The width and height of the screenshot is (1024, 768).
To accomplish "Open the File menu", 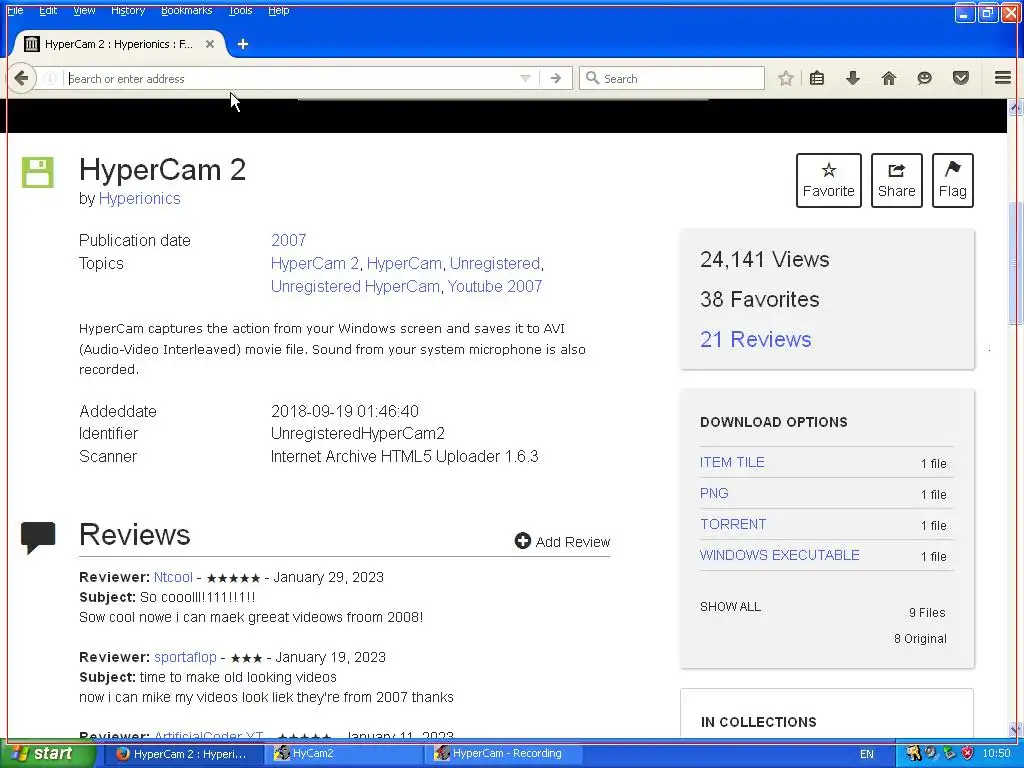I will [x=15, y=10].
